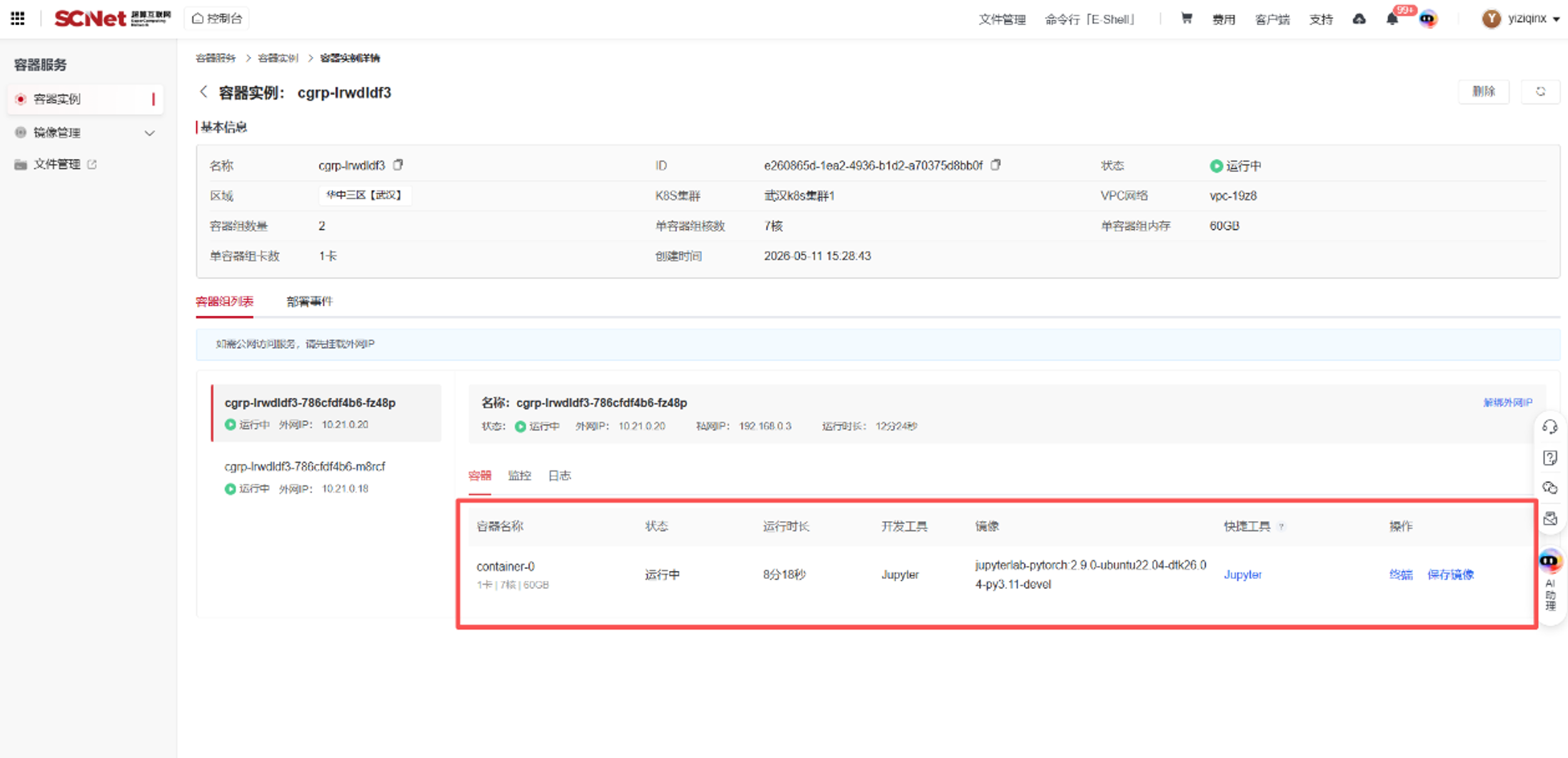Click the container-0 name cell
The height and width of the screenshot is (758, 1568).
[506, 567]
